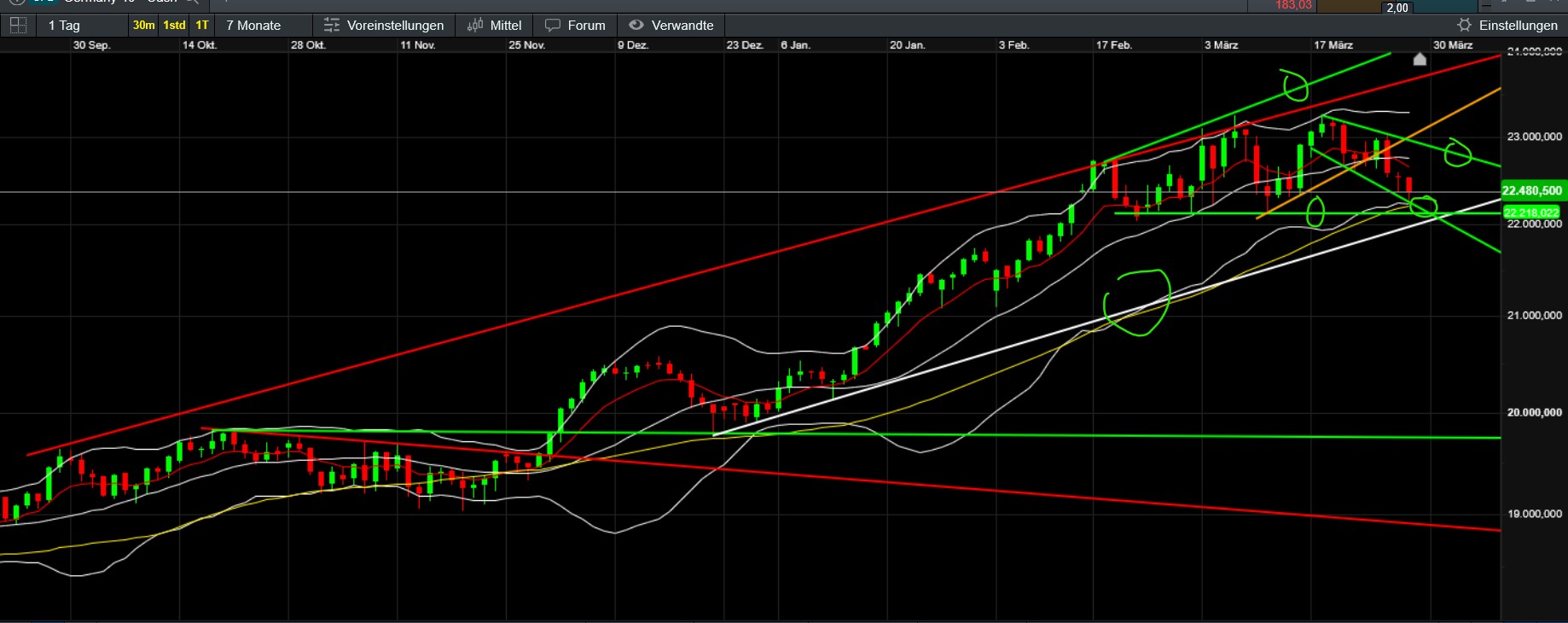
Task: Click the '3 Feb.' date label
Action: (x=1014, y=45)
